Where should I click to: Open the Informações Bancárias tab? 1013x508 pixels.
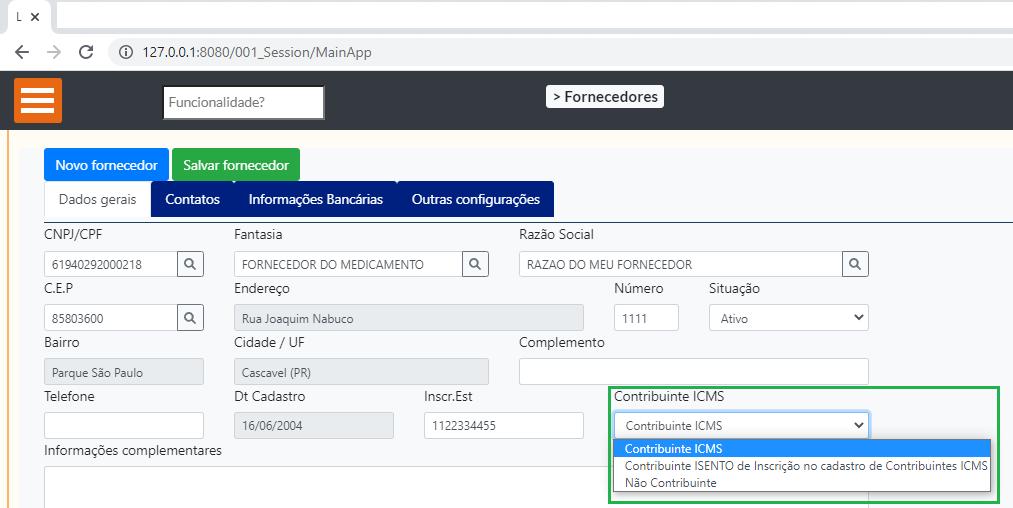(x=315, y=199)
